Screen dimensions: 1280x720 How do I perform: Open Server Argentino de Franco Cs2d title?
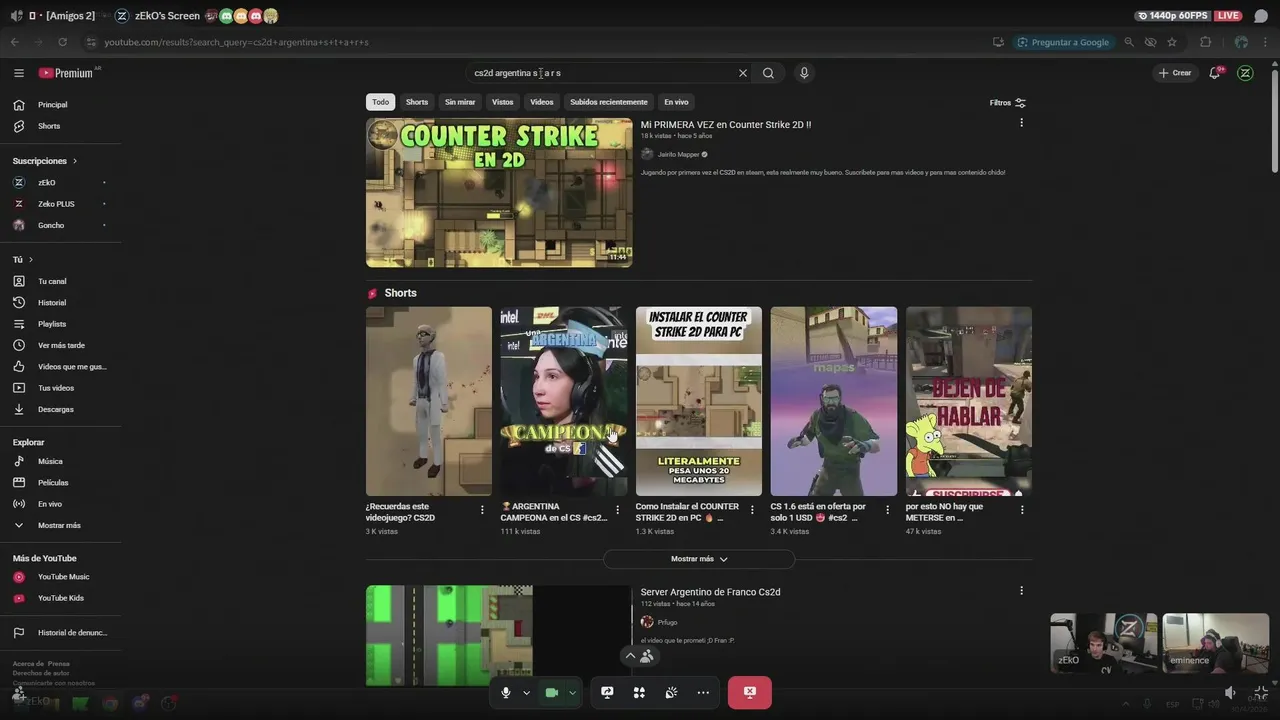(710, 592)
